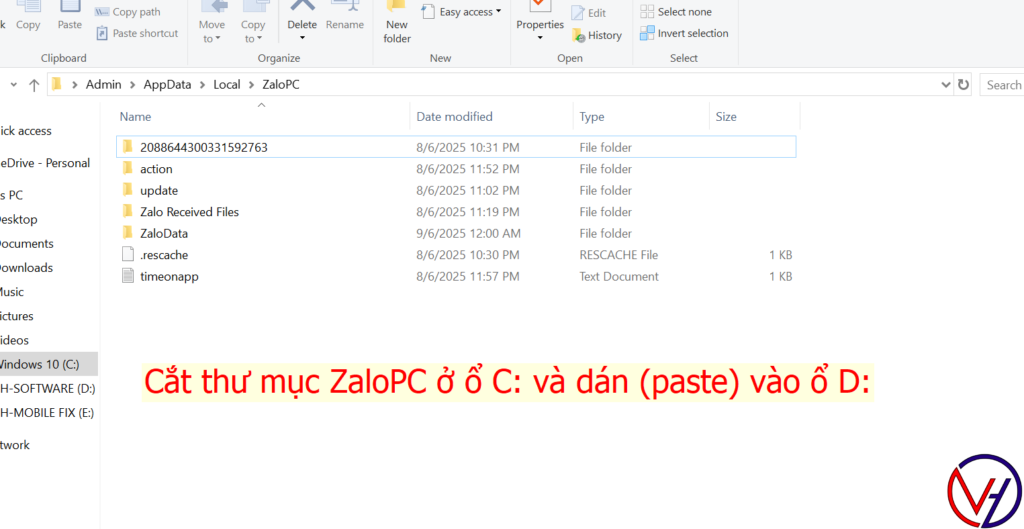Click Select none in ribbon
The height and width of the screenshot is (529, 1024).
(684, 12)
